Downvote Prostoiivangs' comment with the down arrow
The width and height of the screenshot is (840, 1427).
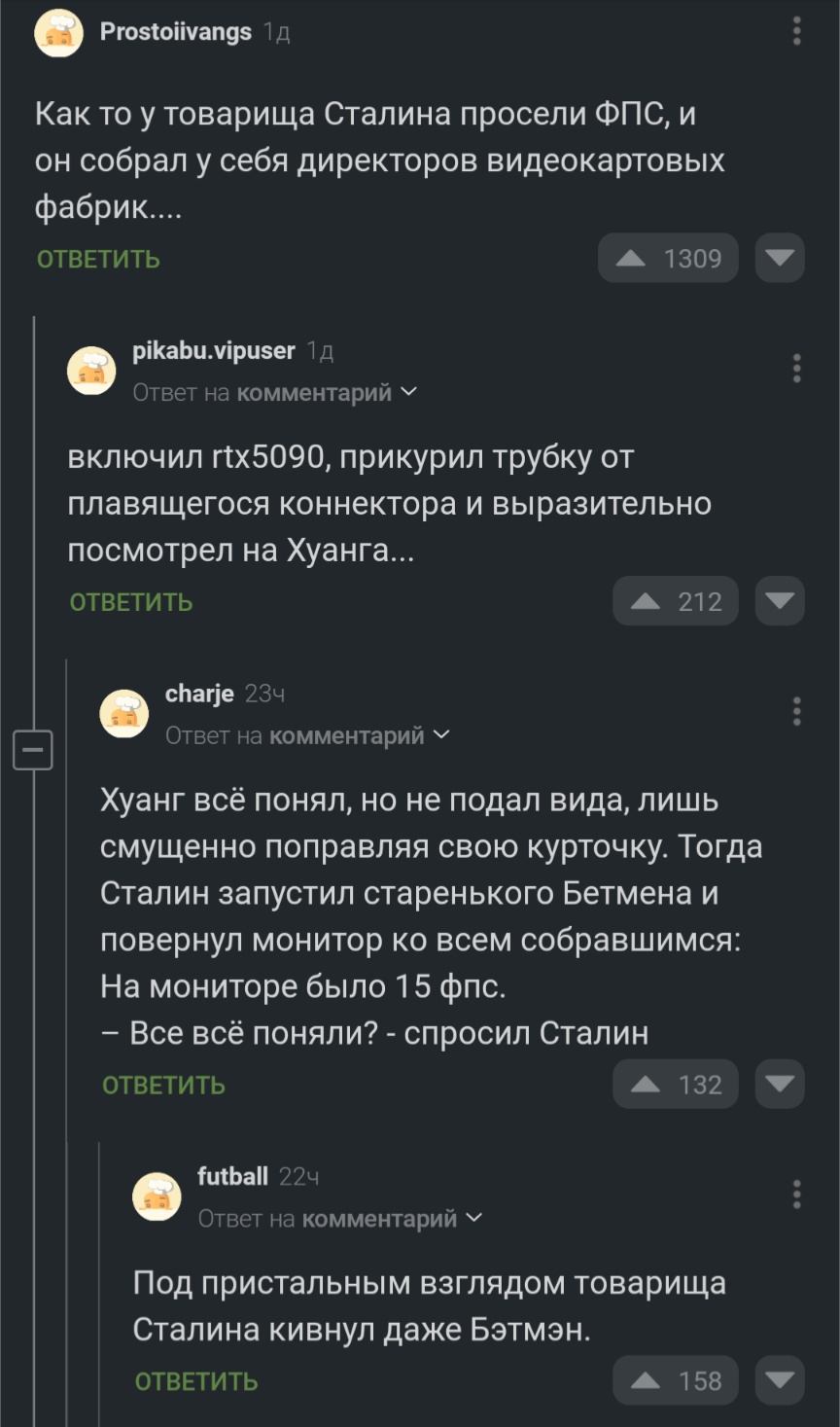780,258
